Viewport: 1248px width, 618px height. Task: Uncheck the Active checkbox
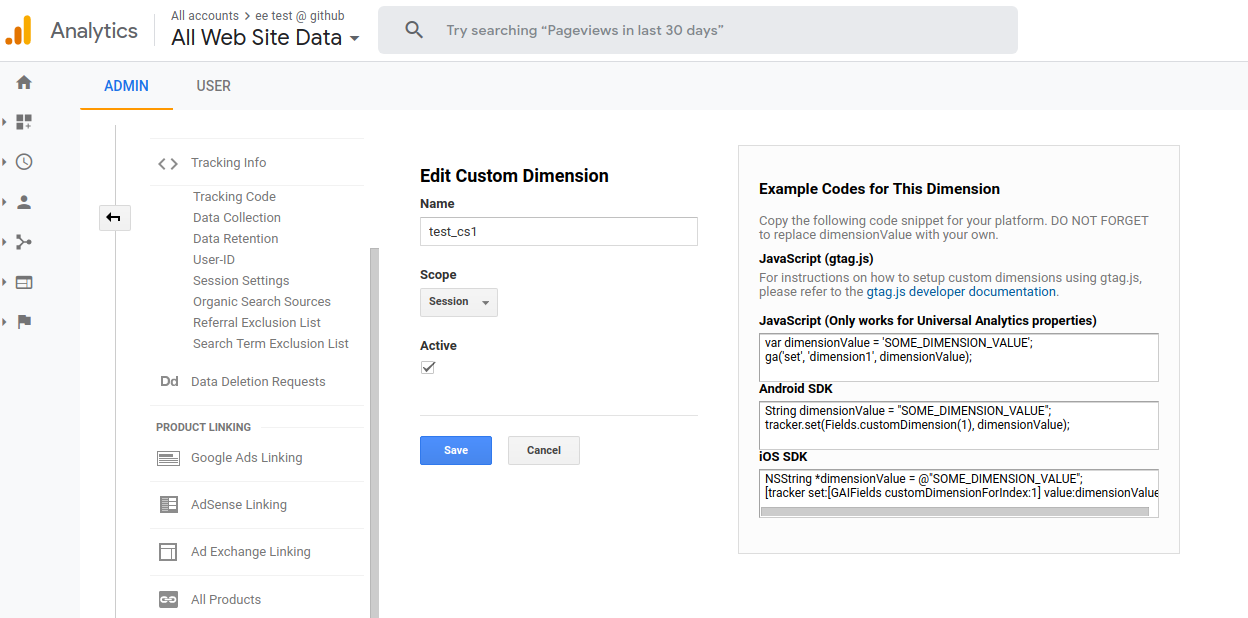click(427, 367)
